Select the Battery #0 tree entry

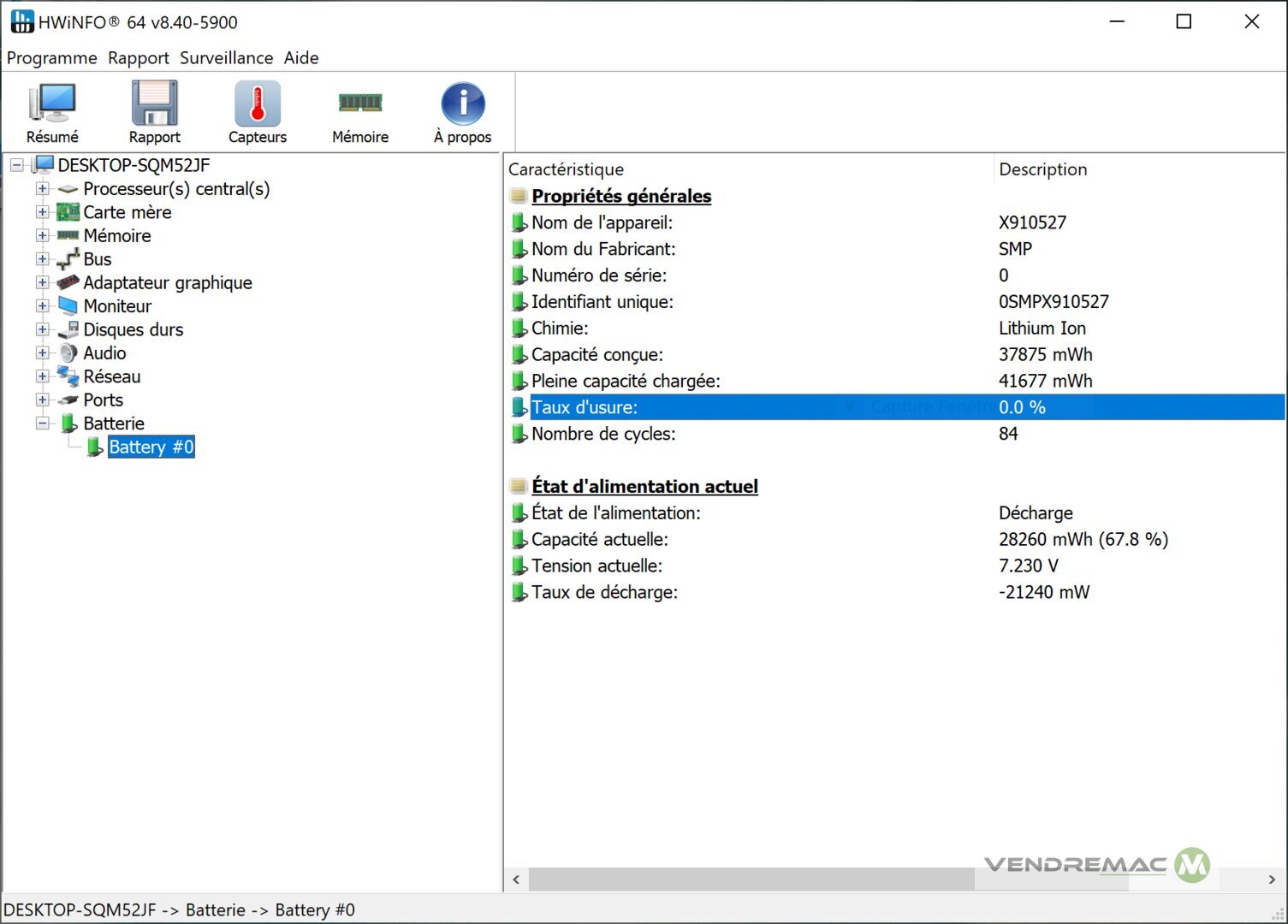pyautogui.click(x=151, y=447)
